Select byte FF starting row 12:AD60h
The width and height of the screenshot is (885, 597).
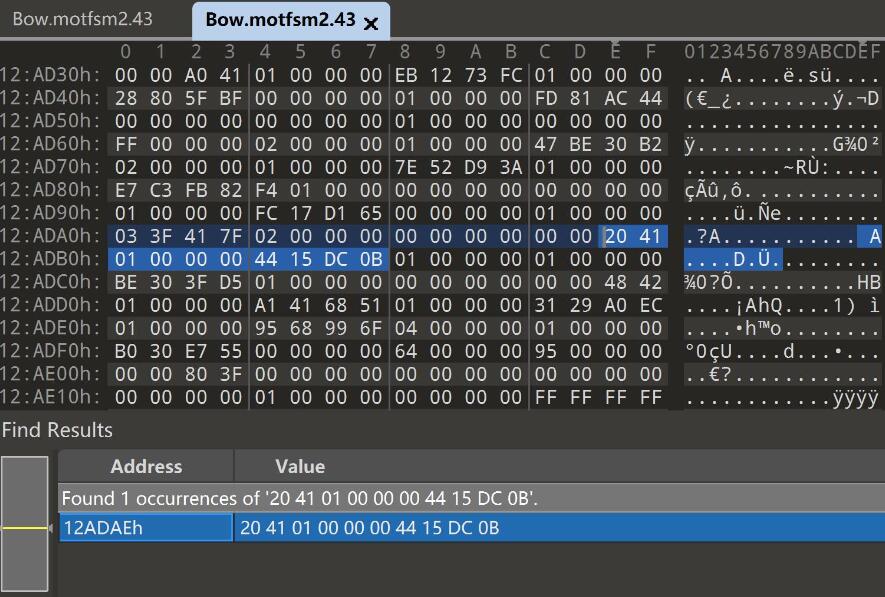tap(126, 144)
